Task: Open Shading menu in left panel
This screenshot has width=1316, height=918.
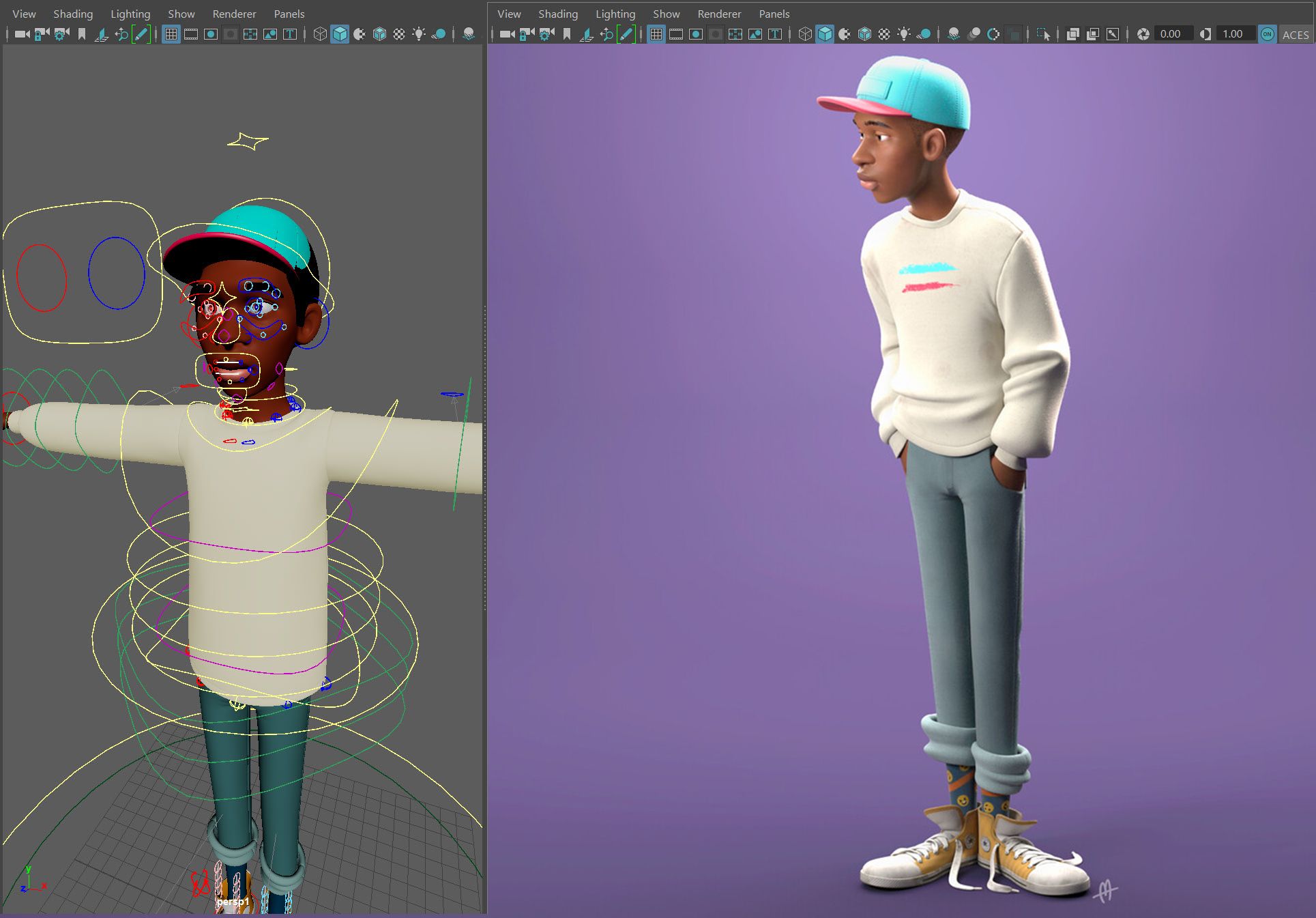Action: click(x=73, y=14)
